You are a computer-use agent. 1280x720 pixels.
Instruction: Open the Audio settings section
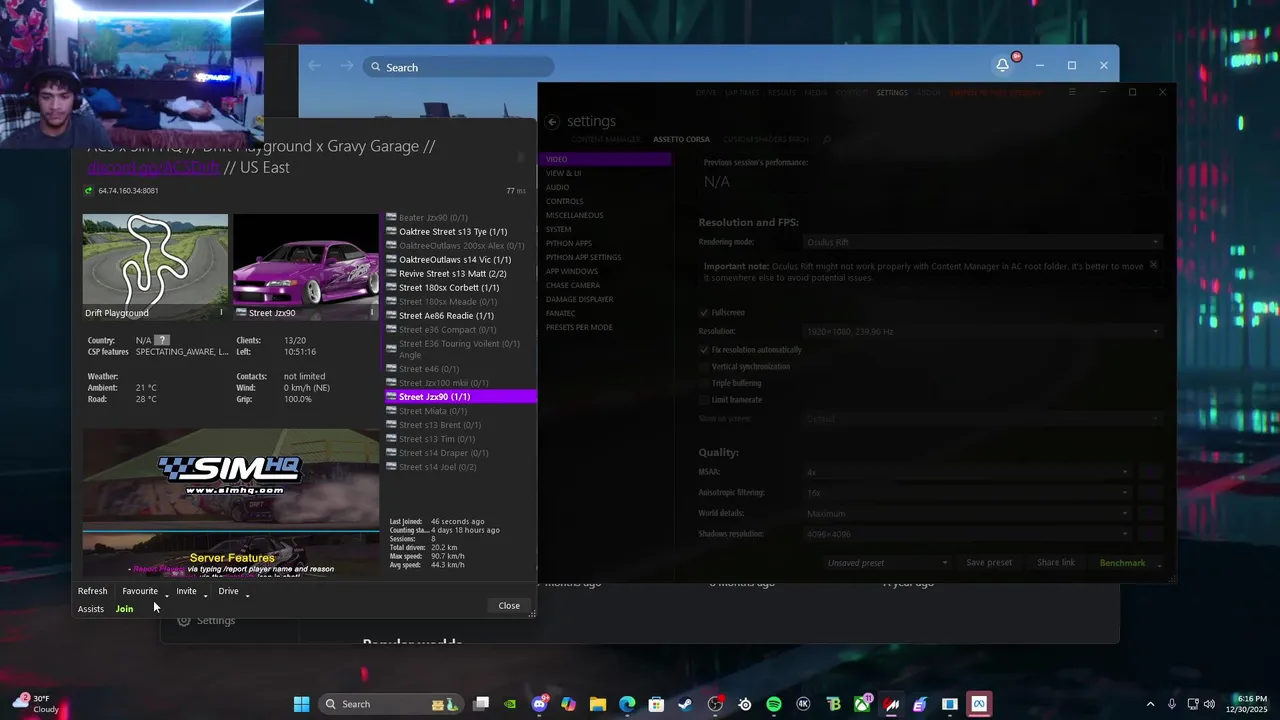558,187
